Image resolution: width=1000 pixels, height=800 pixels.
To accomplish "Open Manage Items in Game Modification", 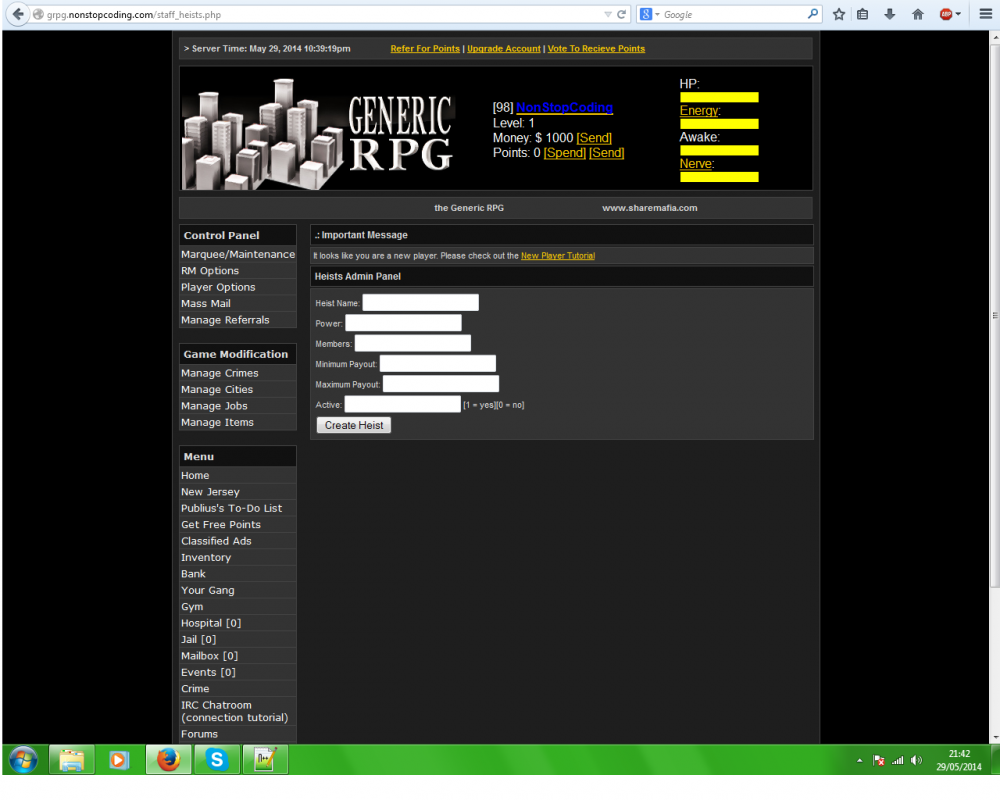I will pos(217,421).
